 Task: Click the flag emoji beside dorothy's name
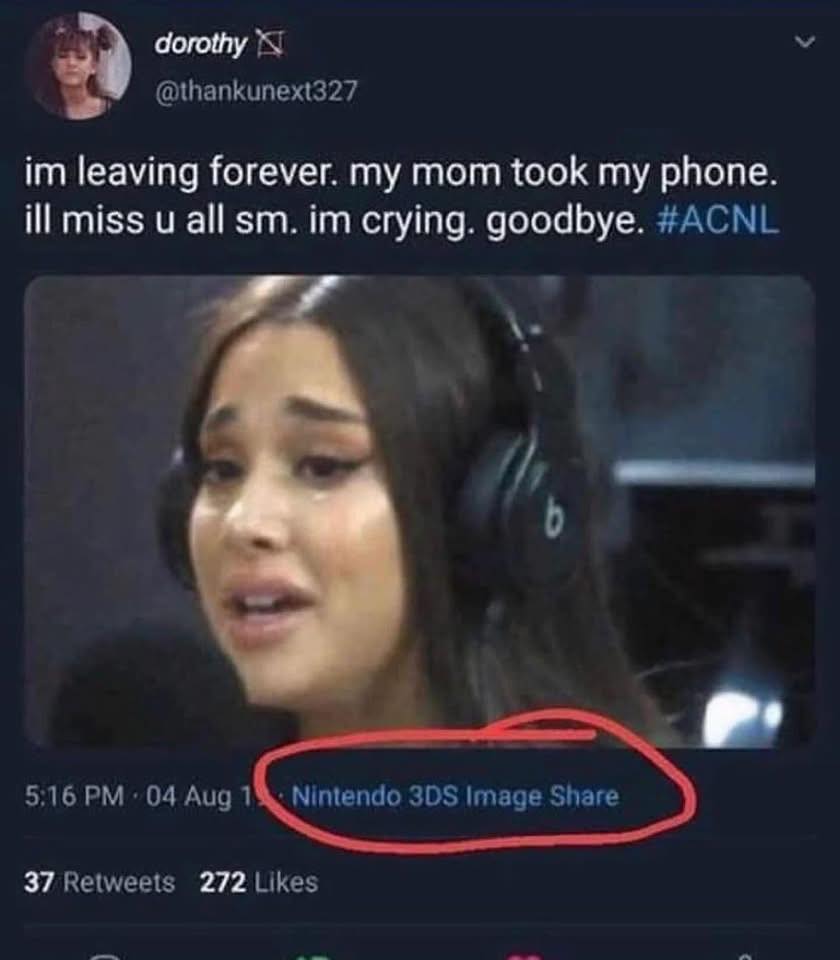[268, 43]
